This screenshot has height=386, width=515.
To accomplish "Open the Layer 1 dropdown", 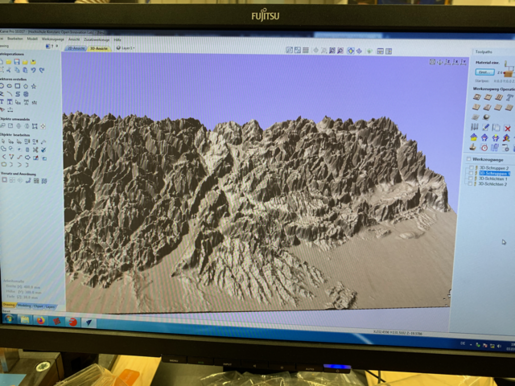I will click(x=125, y=48).
